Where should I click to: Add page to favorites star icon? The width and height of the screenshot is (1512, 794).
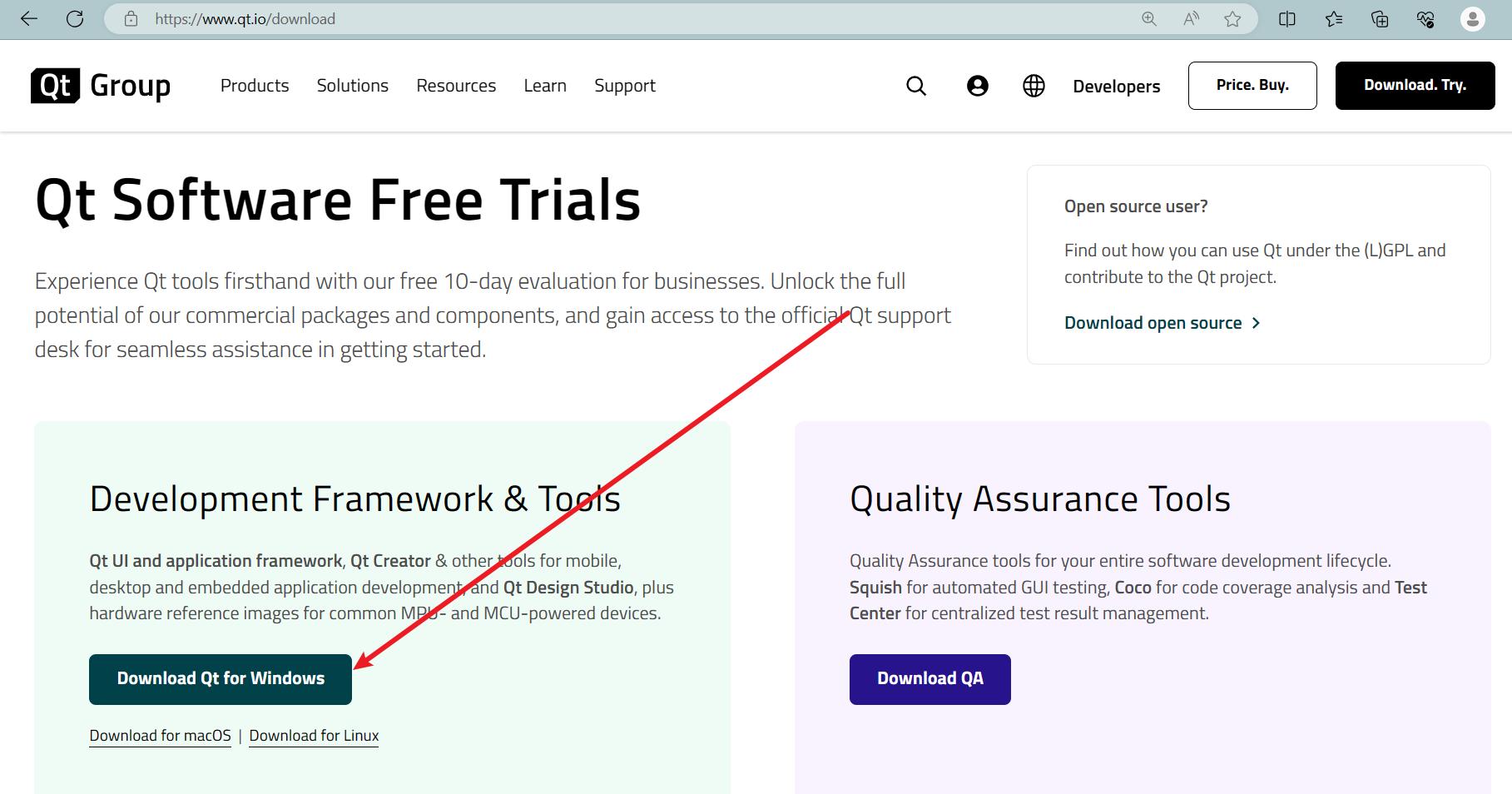click(x=1232, y=18)
